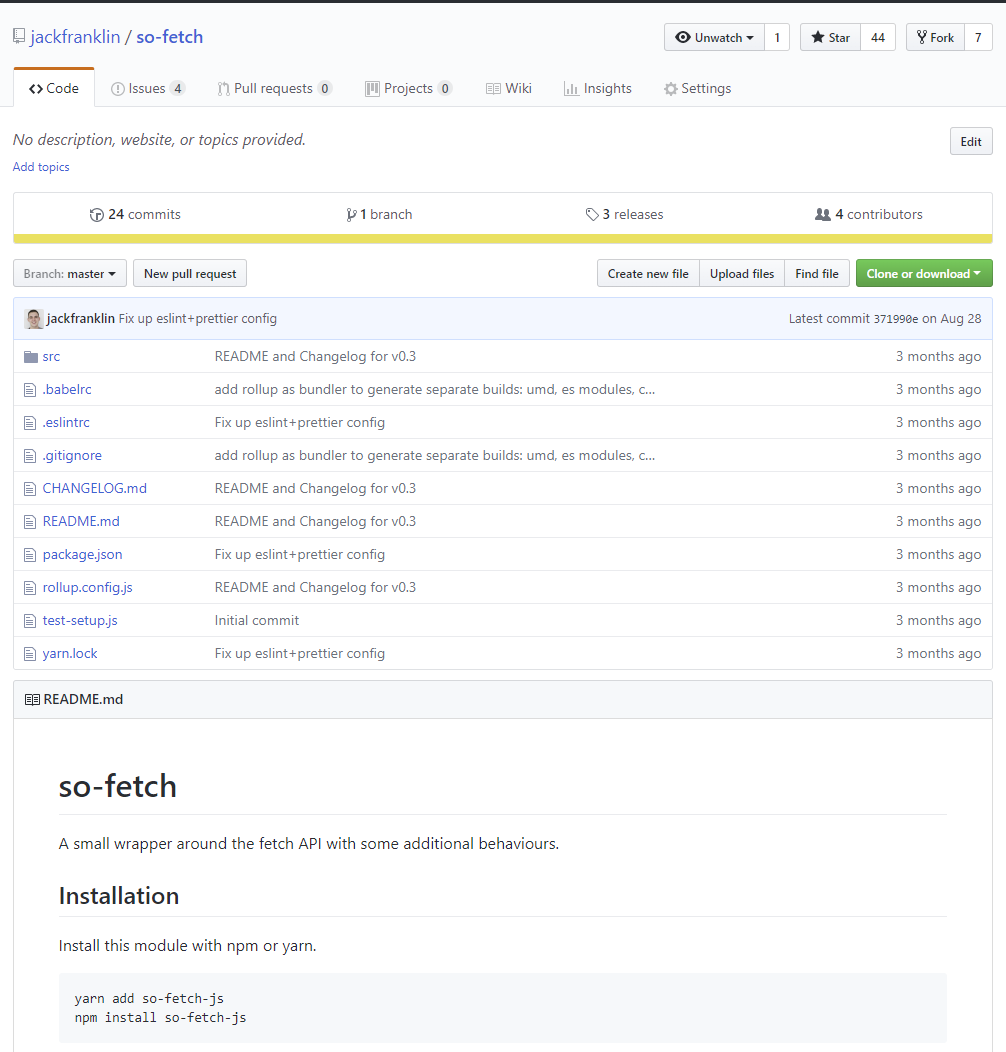The height and width of the screenshot is (1052, 1006).
Task: View the 3 releases link
Action: coord(624,215)
